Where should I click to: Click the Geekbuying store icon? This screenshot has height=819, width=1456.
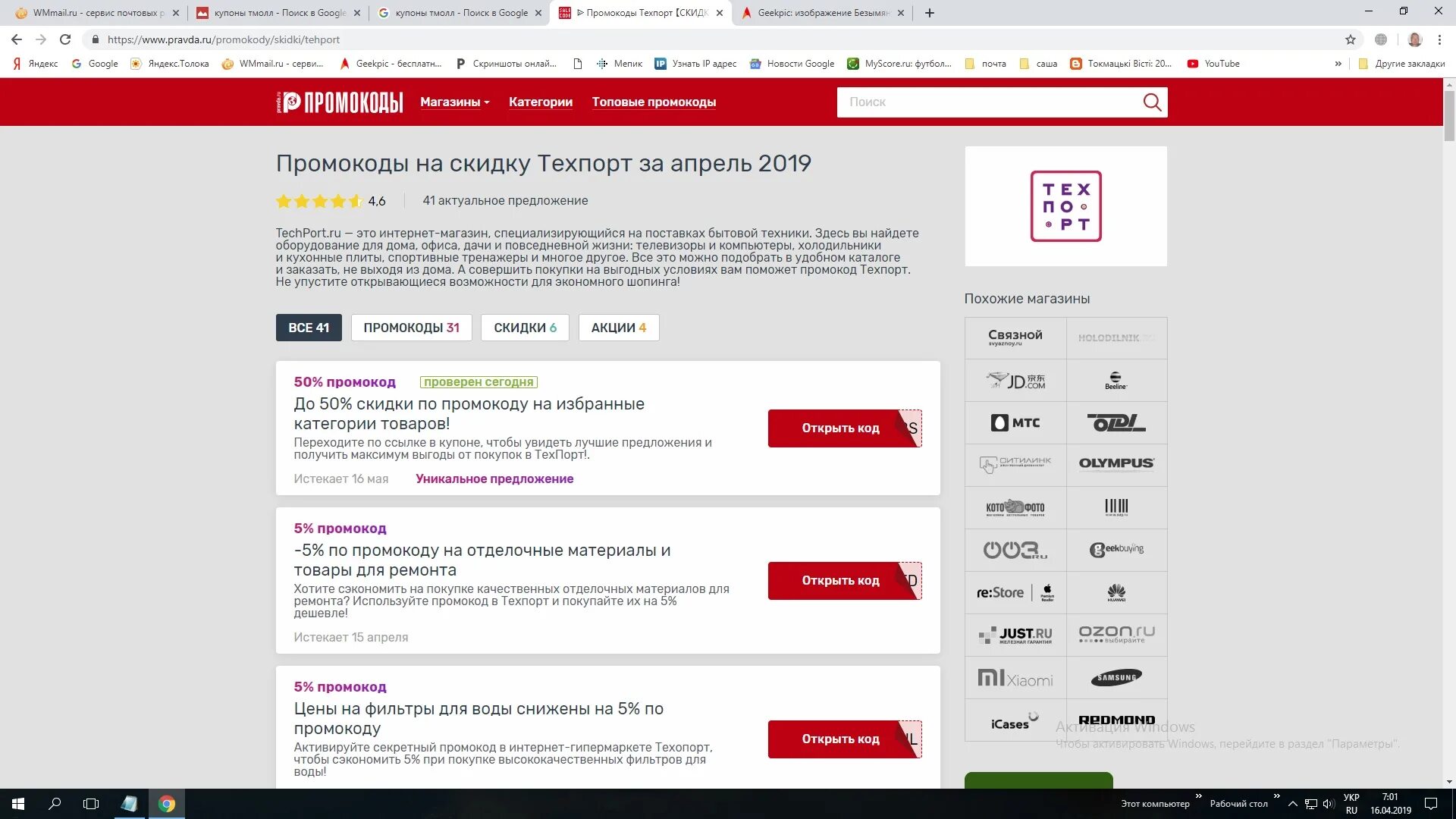pos(1116,549)
